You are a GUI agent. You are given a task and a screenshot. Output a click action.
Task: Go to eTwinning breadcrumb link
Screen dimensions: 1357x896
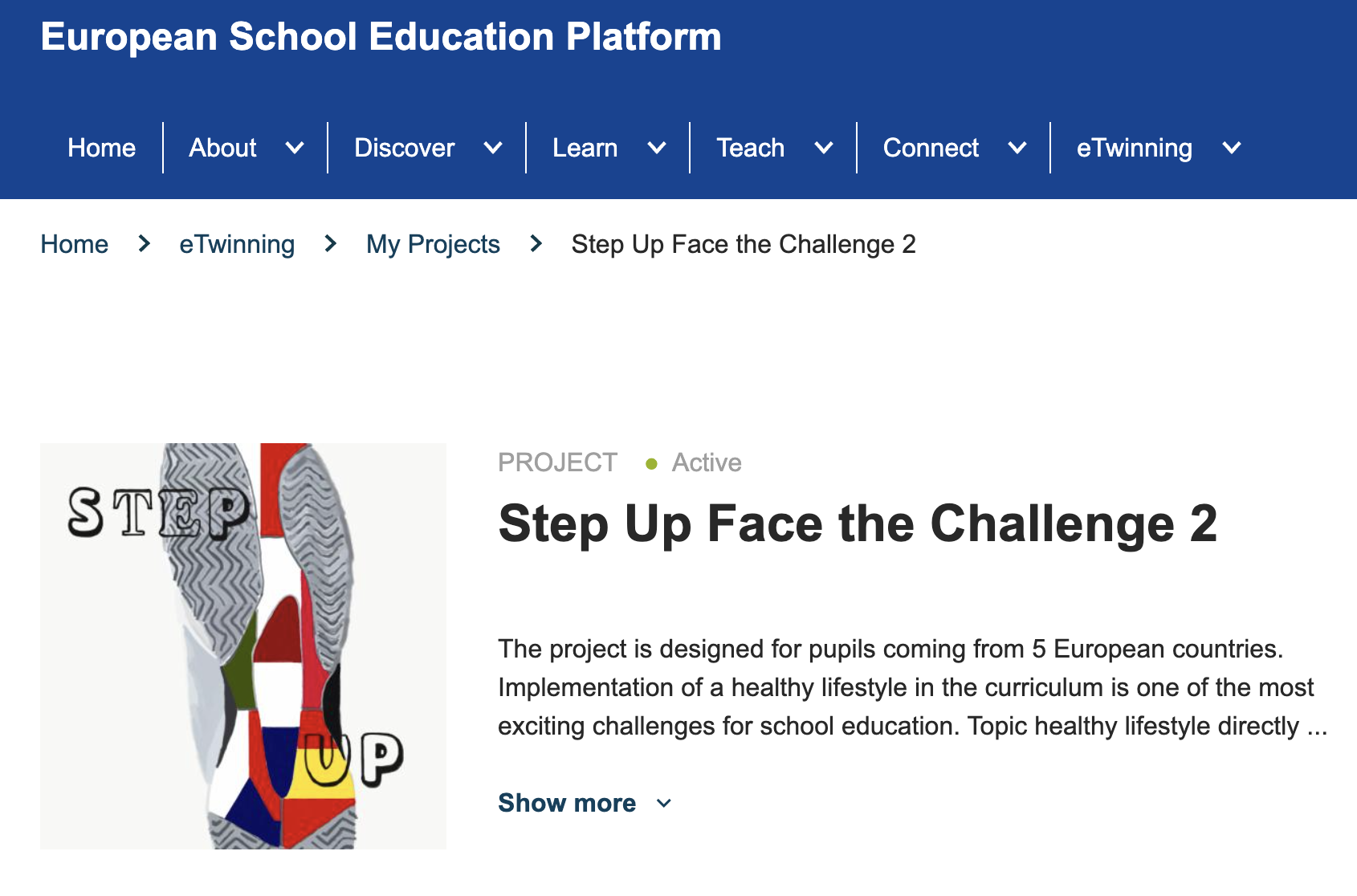[x=237, y=244]
